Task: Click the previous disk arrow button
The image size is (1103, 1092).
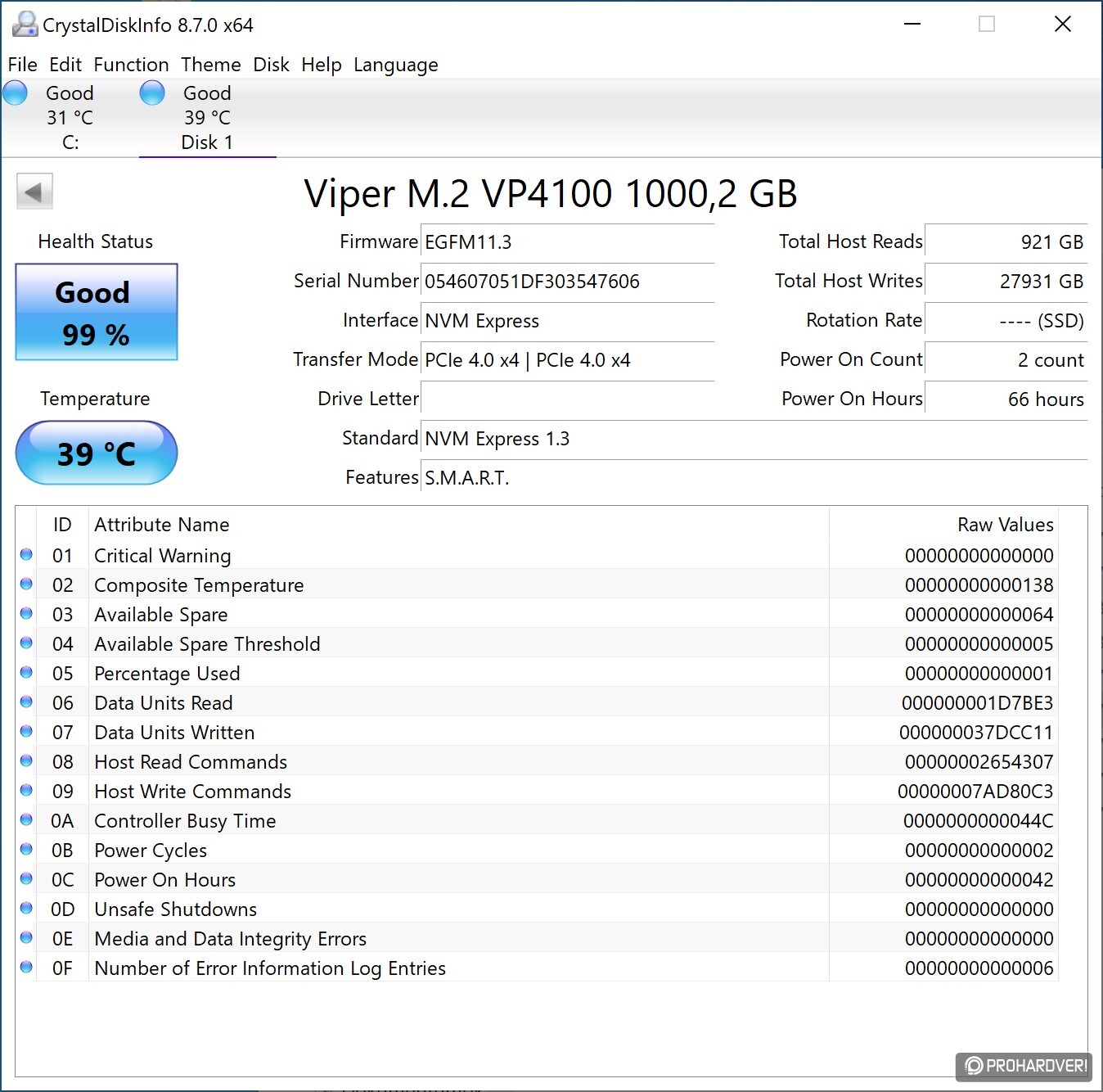Action: coord(34,192)
